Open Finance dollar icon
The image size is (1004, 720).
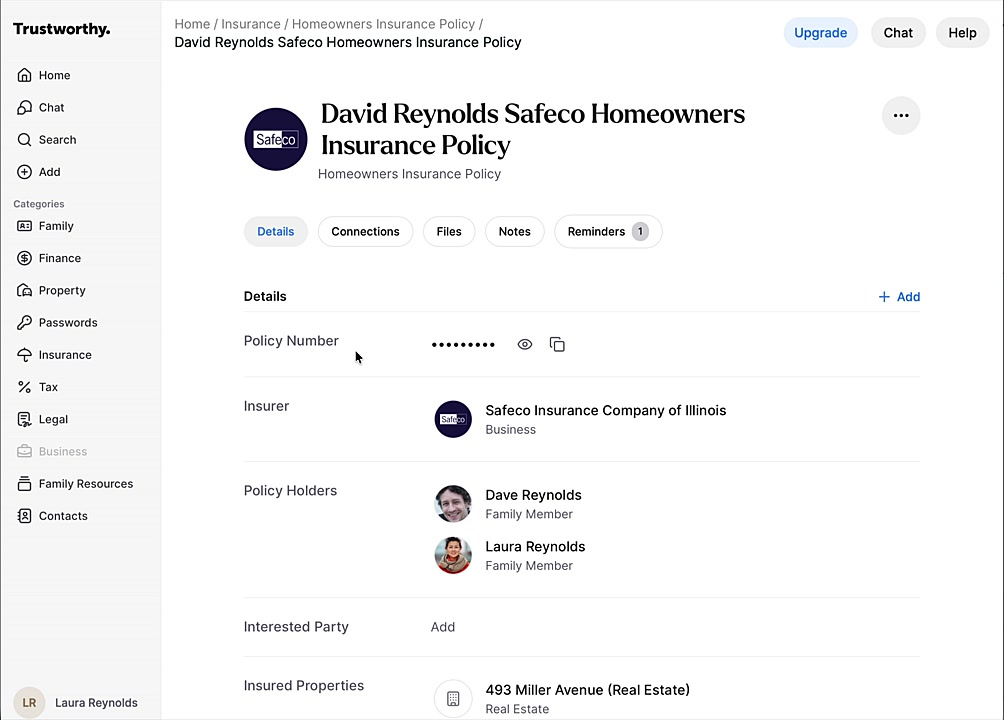coord(24,258)
